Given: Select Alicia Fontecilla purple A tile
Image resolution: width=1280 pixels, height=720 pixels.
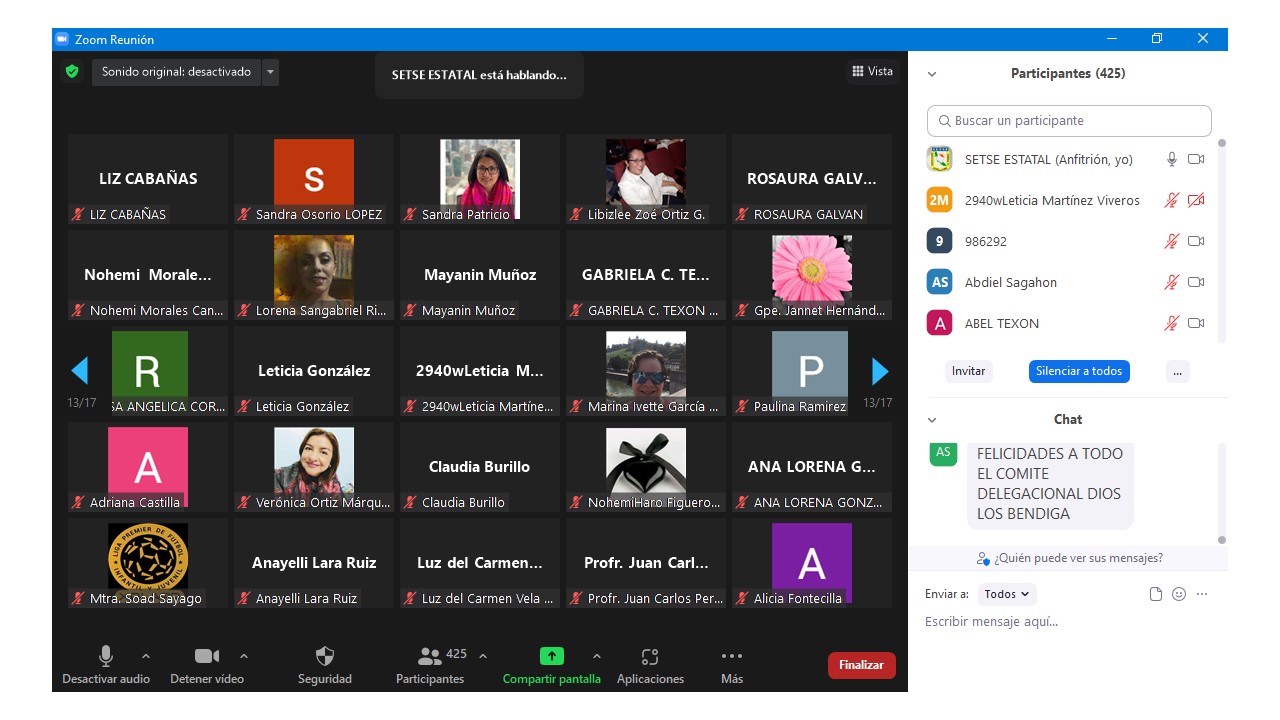Looking at the screenshot, I should [812, 563].
